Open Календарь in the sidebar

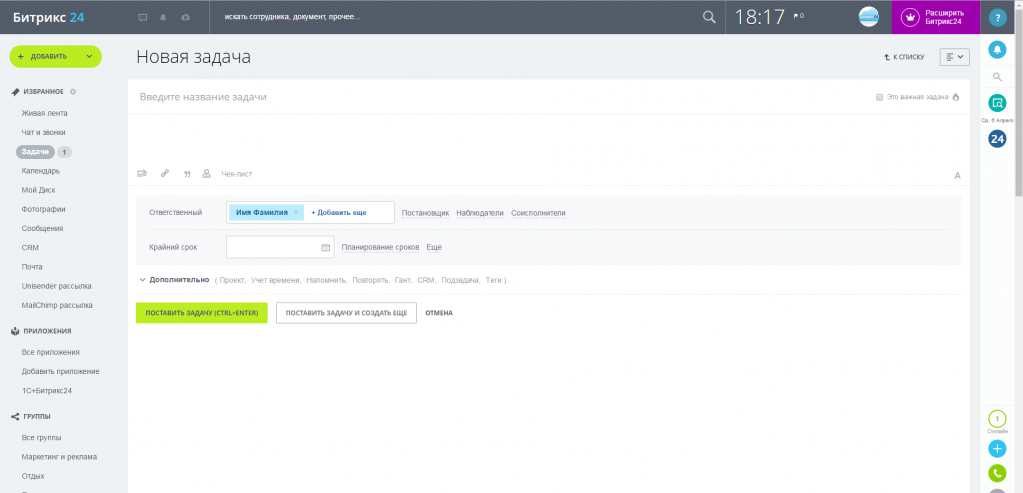tap(40, 171)
